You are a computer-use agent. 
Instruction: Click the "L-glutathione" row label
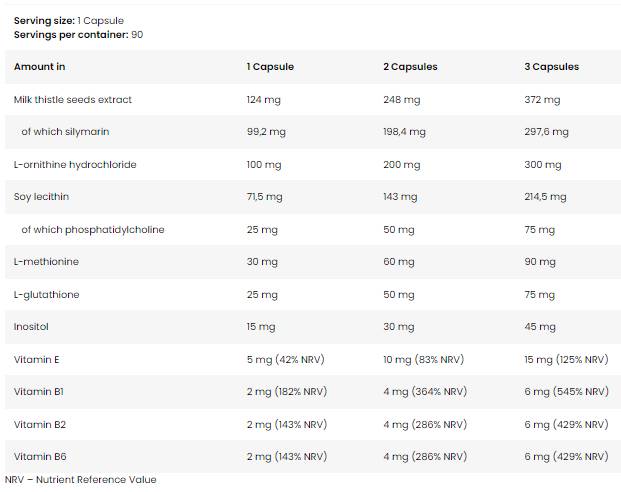[x=47, y=295]
